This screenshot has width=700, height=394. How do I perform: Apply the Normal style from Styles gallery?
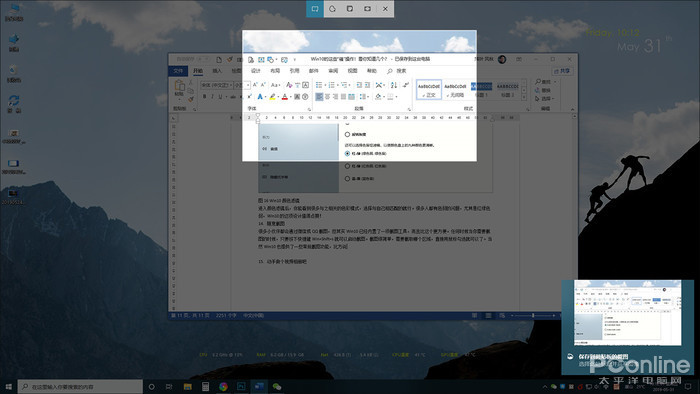[x=429, y=90]
